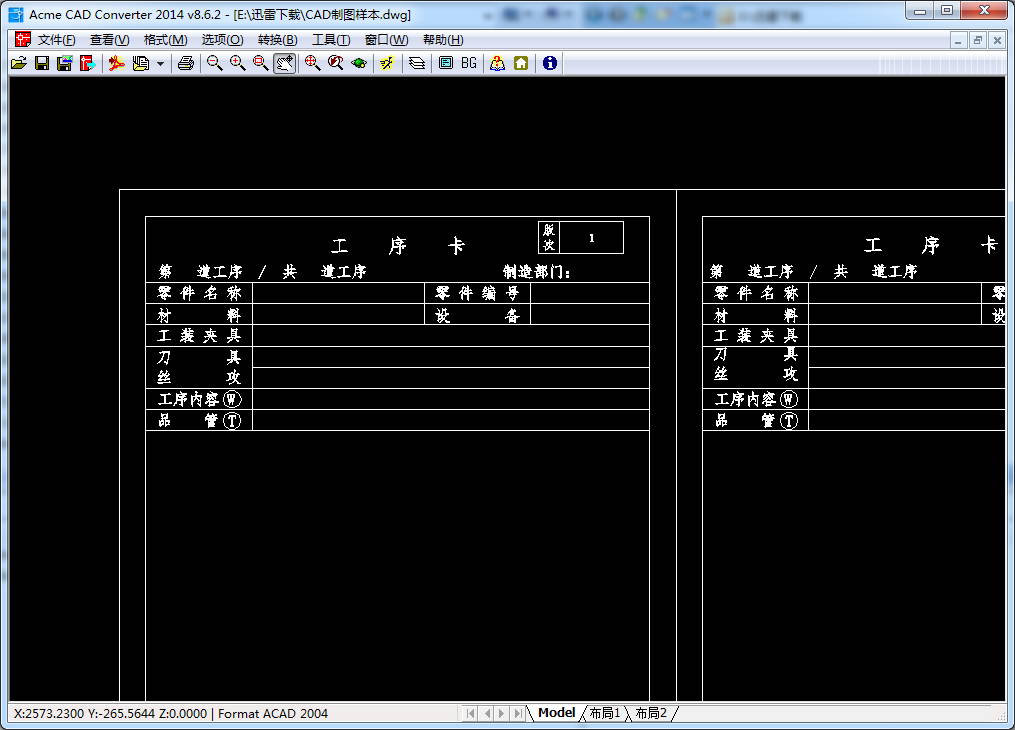The image size is (1015, 730).
Task: Open a drawing file
Action: coord(18,63)
